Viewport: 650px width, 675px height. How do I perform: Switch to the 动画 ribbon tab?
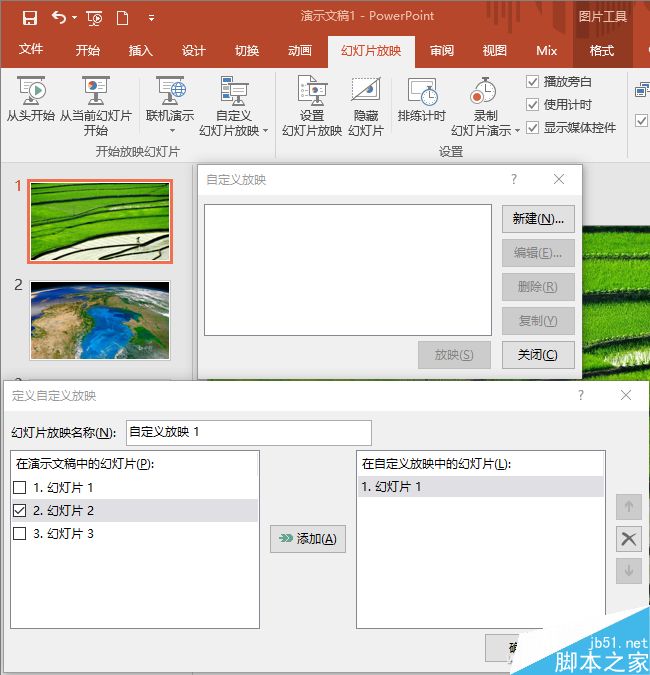click(x=300, y=51)
